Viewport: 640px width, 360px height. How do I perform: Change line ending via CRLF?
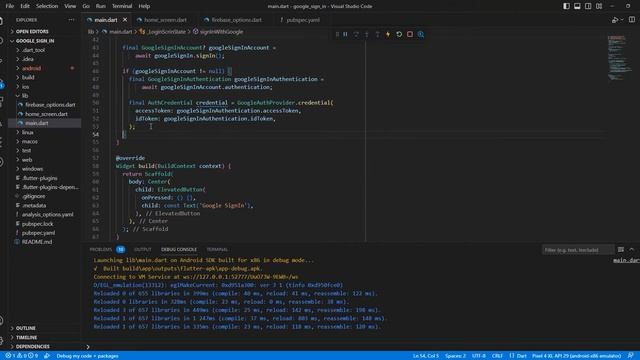click(x=497, y=356)
